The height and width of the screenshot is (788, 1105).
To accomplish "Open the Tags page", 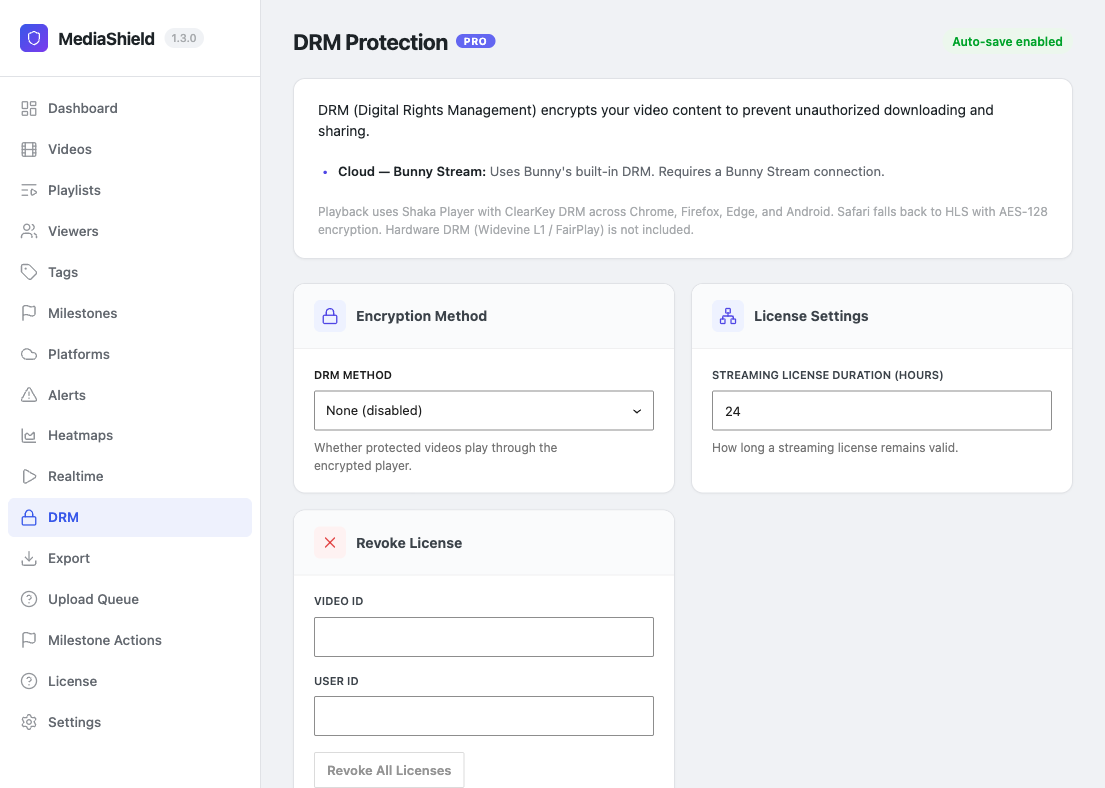I will 130,272.
